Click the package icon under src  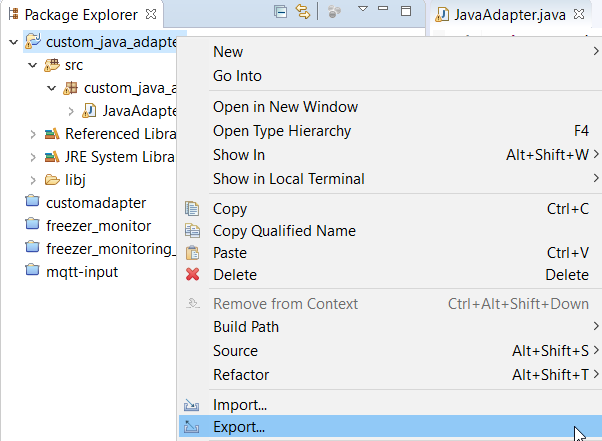coord(71,88)
